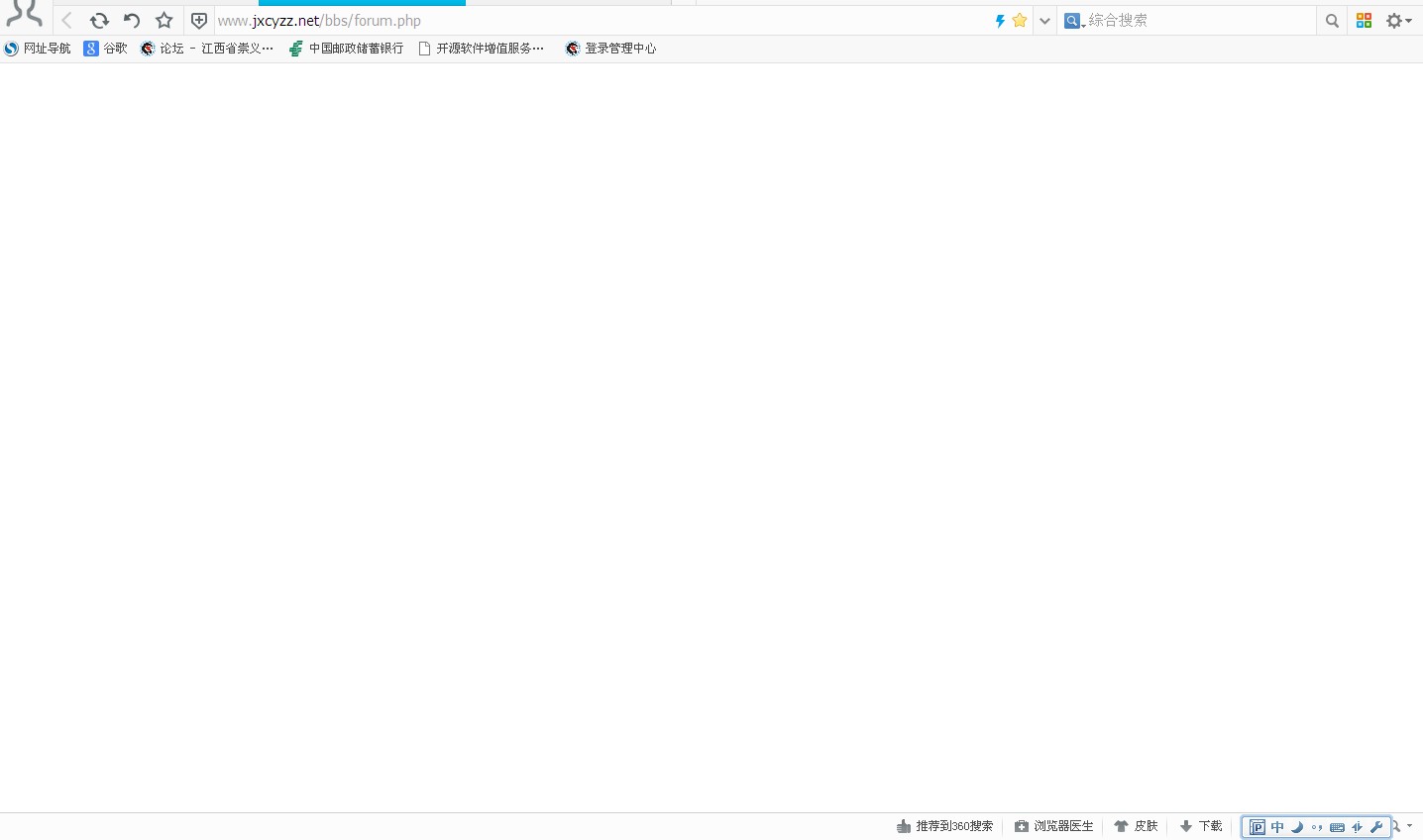Click the IME simplified/traditional switch icon
Screen dimensions: 1423x840
click(x=1357, y=827)
